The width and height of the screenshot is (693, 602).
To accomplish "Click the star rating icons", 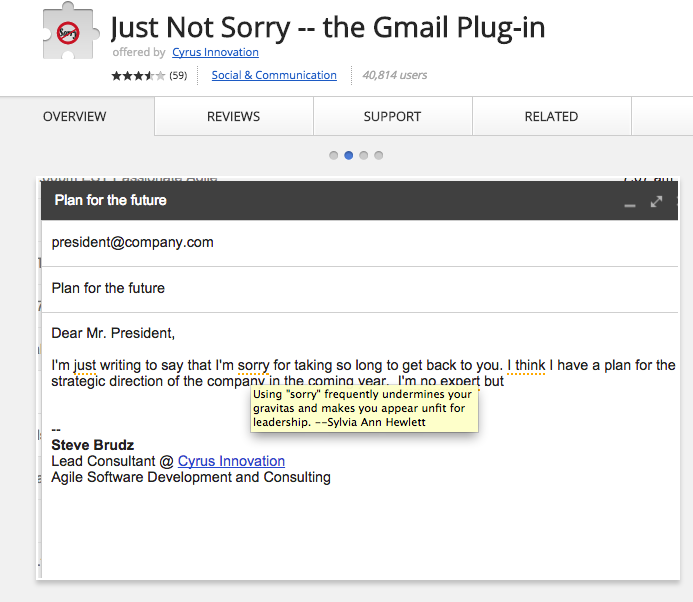I will (x=138, y=76).
